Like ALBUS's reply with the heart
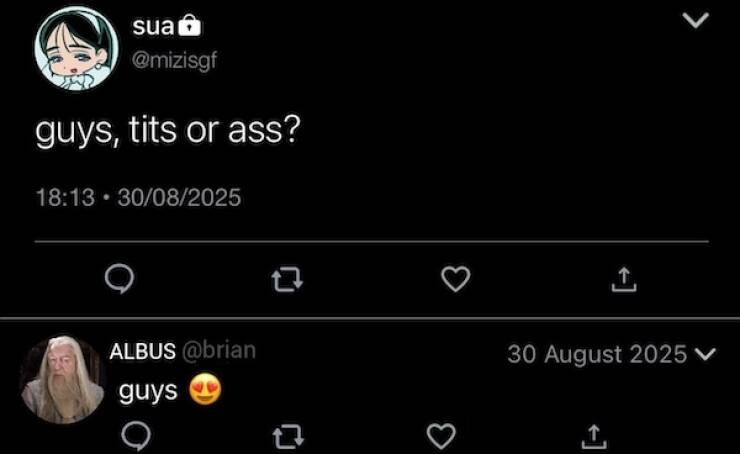The width and height of the screenshot is (740, 454). click(440, 435)
